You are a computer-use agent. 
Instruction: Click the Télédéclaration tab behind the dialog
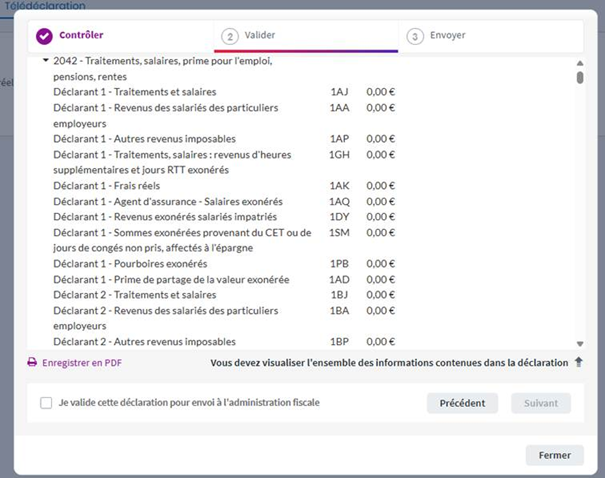[50, 6]
